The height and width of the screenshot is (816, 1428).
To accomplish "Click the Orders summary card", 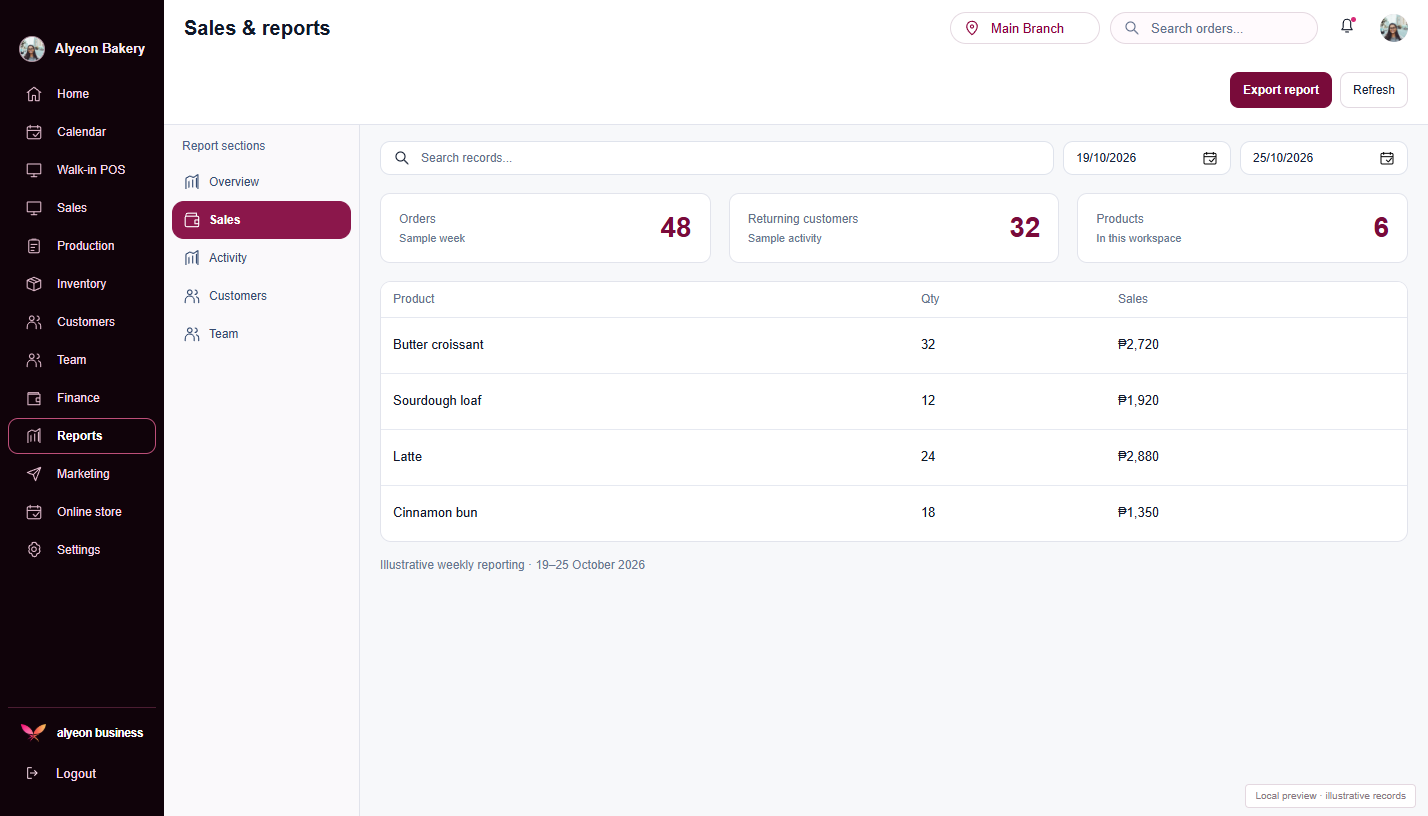I will [545, 228].
